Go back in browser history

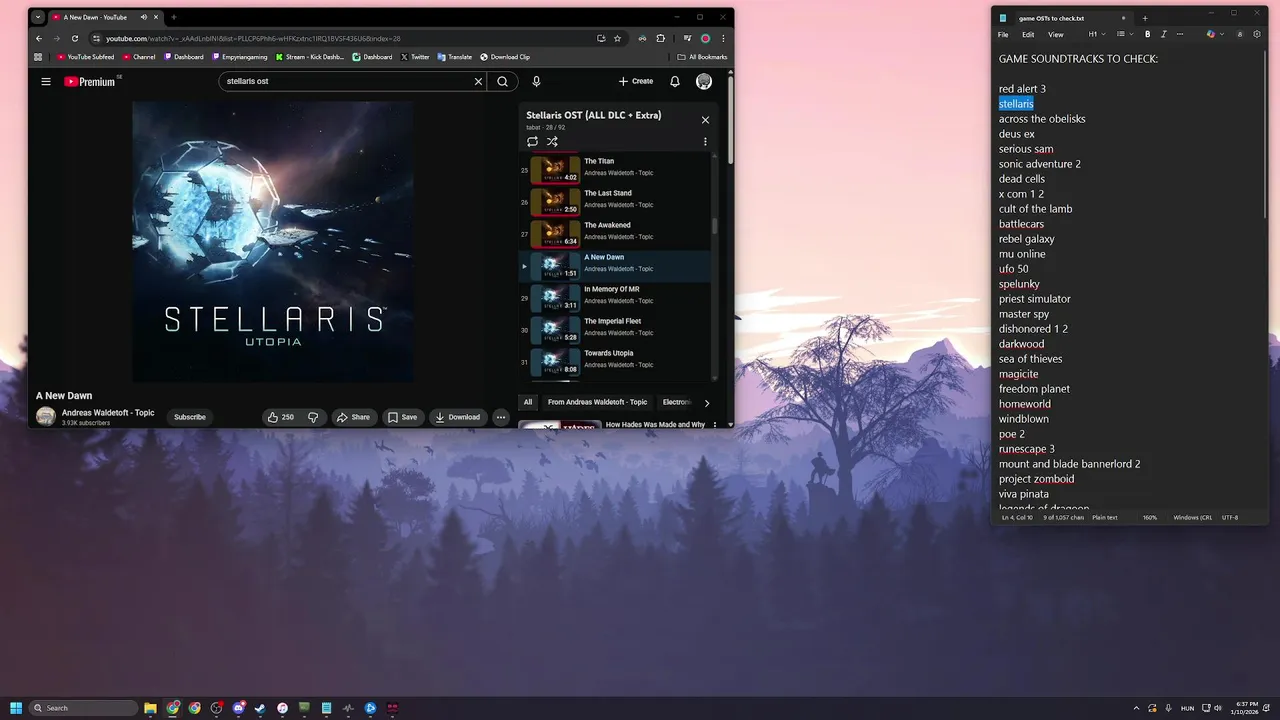39,38
